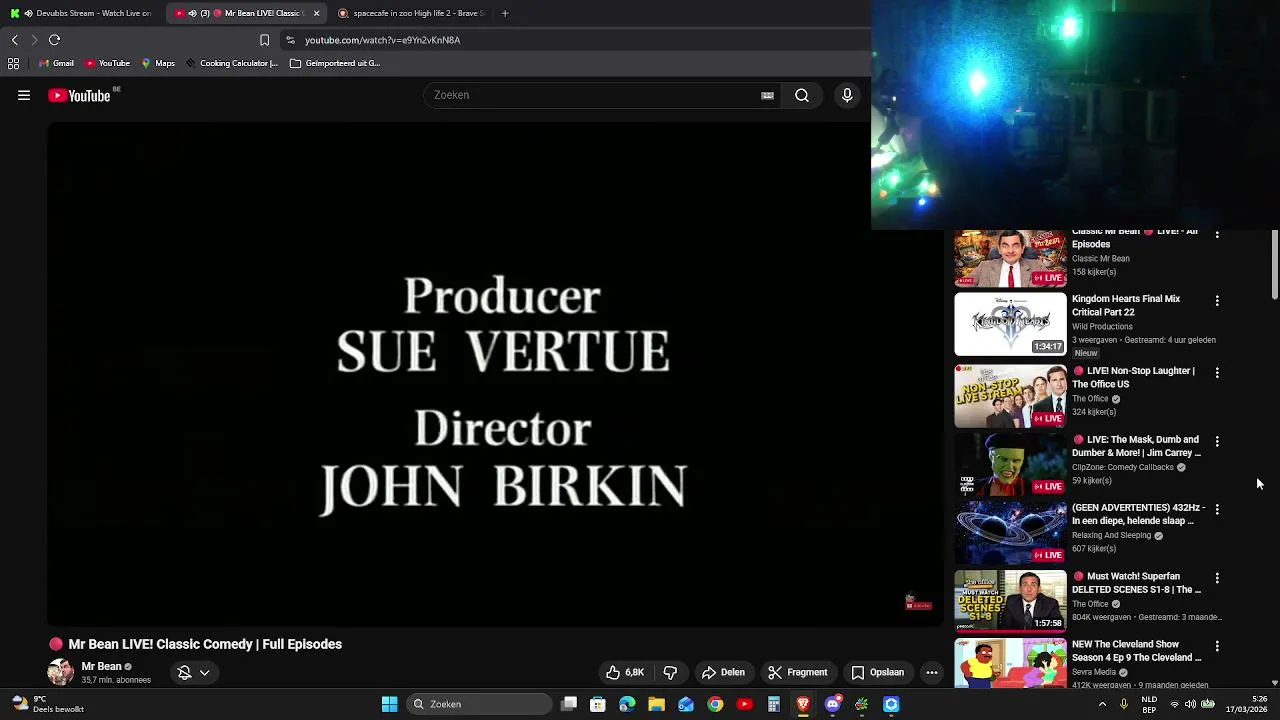Open Classic Mr Bean LIVE video thumbnail
This screenshot has width=1280, height=720.
pyautogui.click(x=1010, y=258)
